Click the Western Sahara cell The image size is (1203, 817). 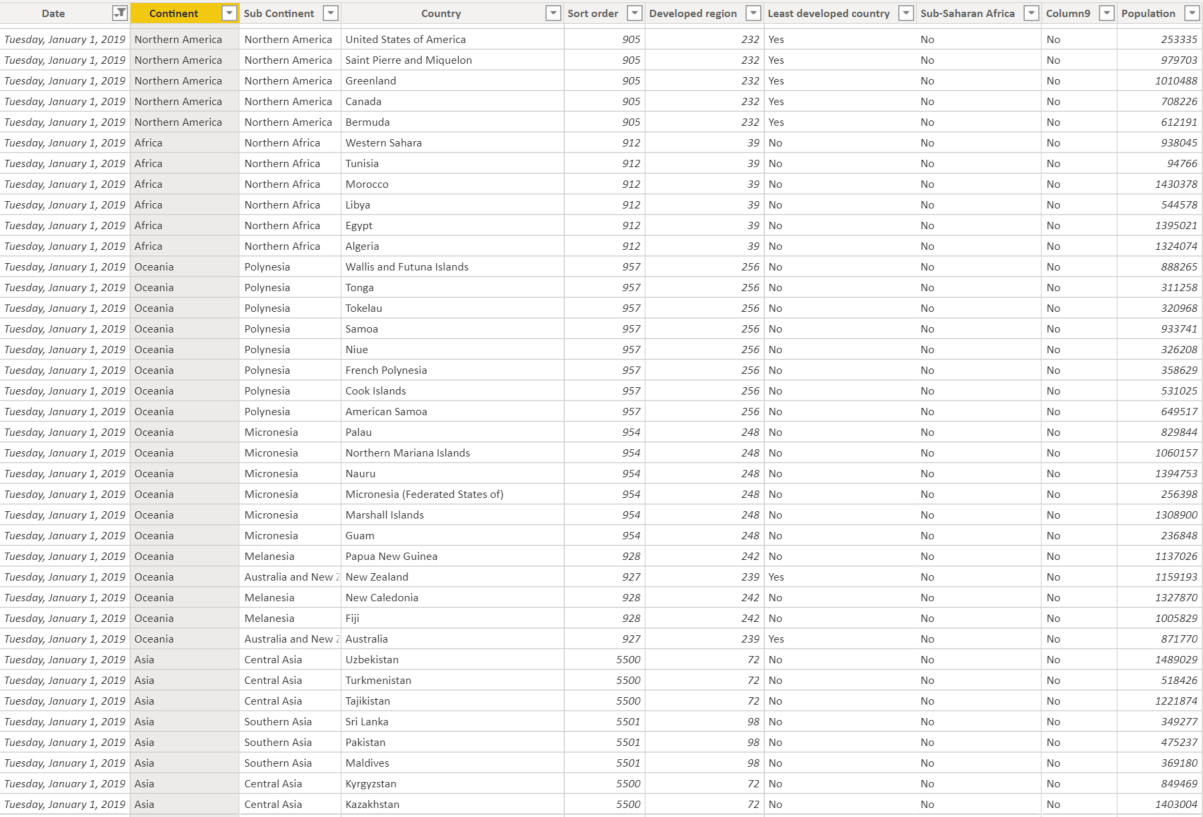click(452, 143)
